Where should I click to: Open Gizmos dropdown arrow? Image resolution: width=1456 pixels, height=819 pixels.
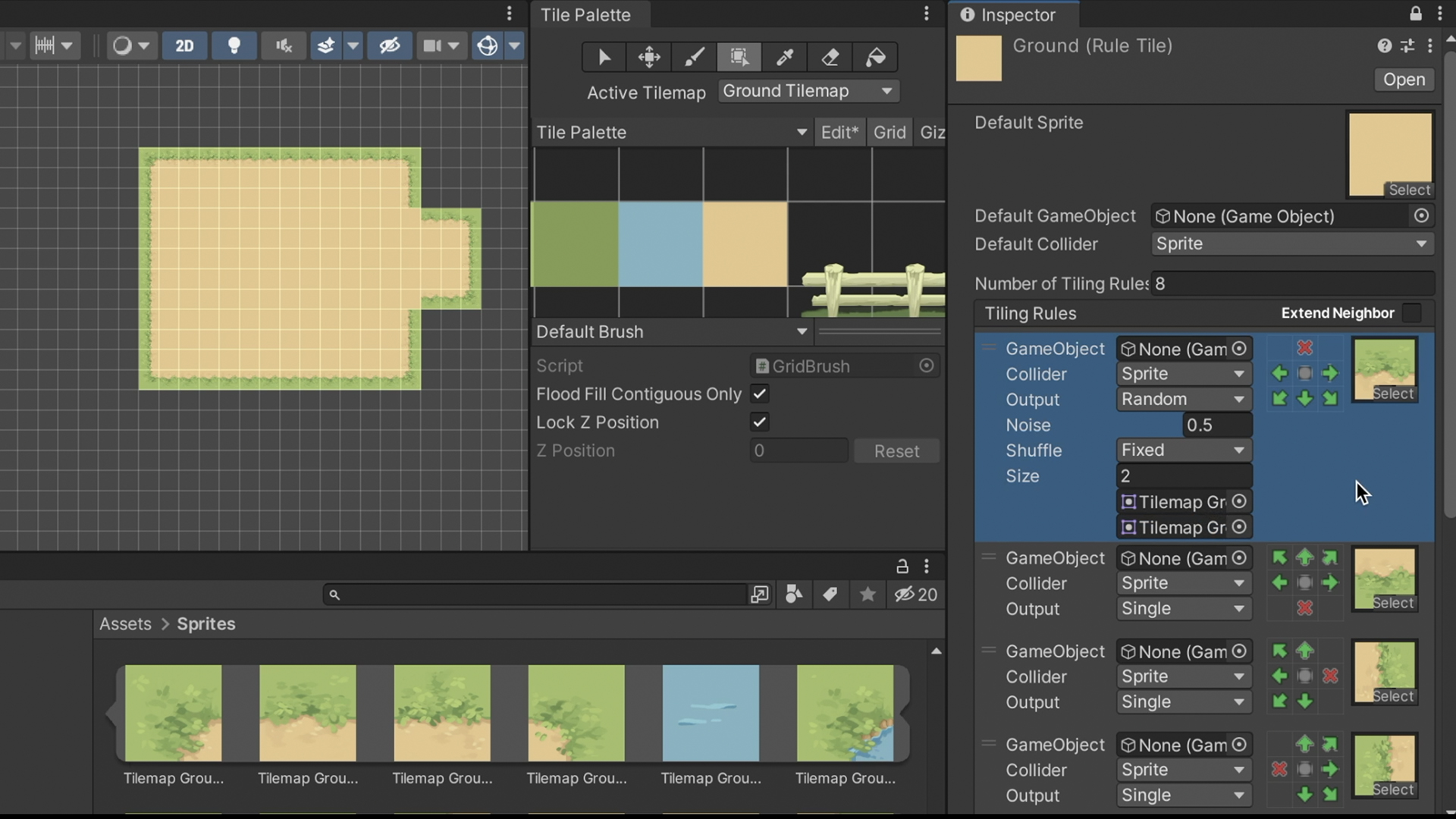pyautogui.click(x=514, y=46)
